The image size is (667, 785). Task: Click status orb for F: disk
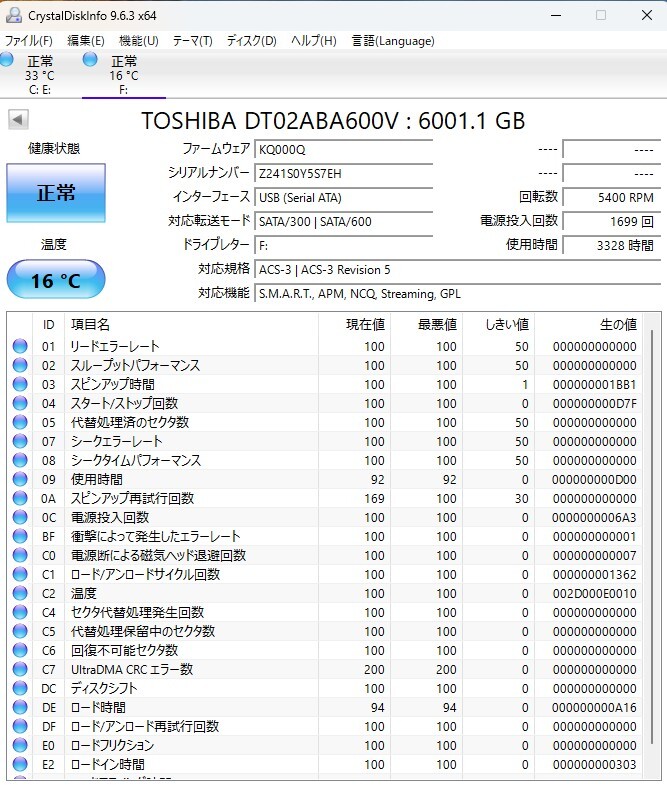click(90, 60)
